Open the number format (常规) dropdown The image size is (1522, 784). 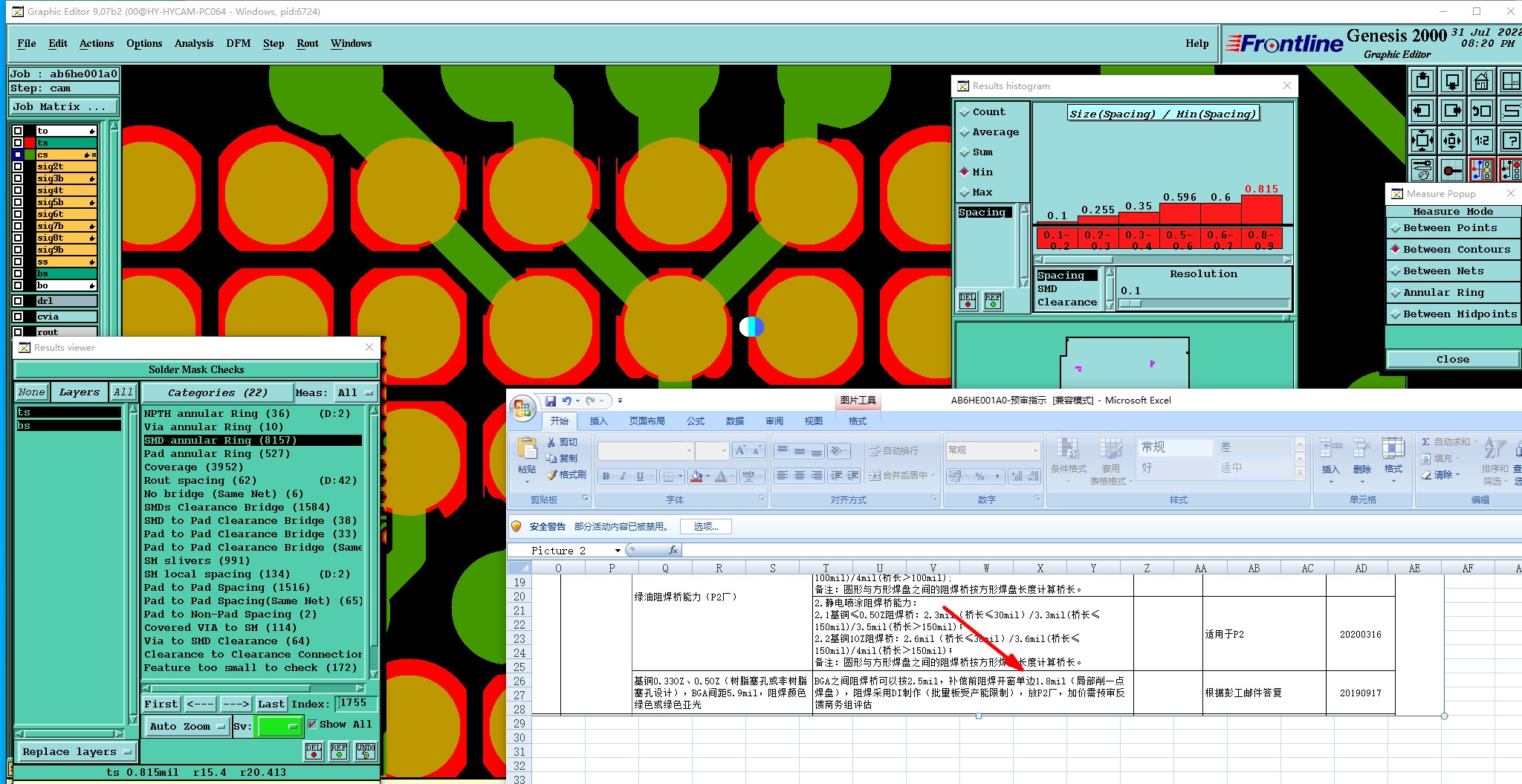1035,450
